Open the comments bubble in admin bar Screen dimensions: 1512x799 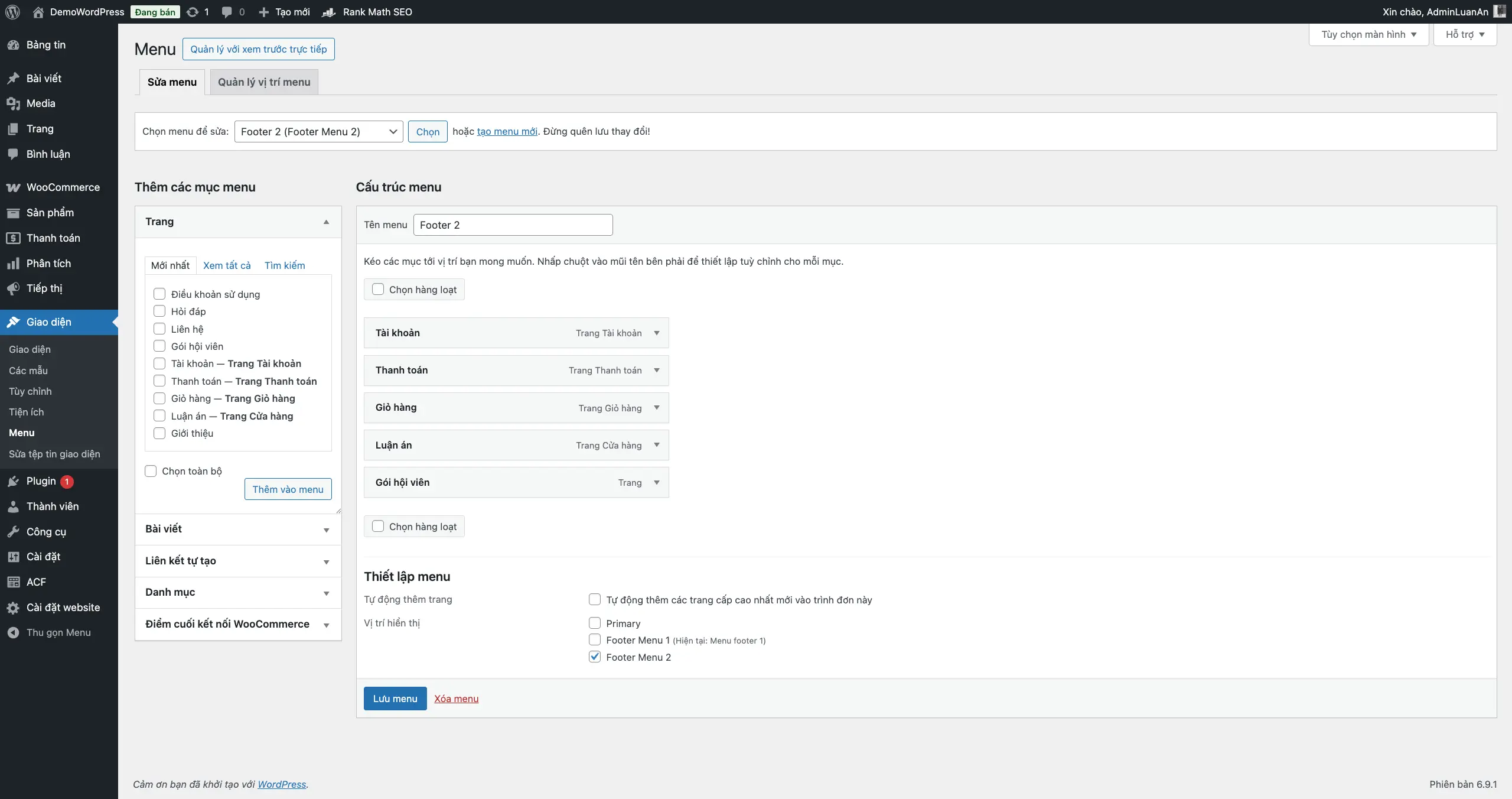[x=233, y=12]
